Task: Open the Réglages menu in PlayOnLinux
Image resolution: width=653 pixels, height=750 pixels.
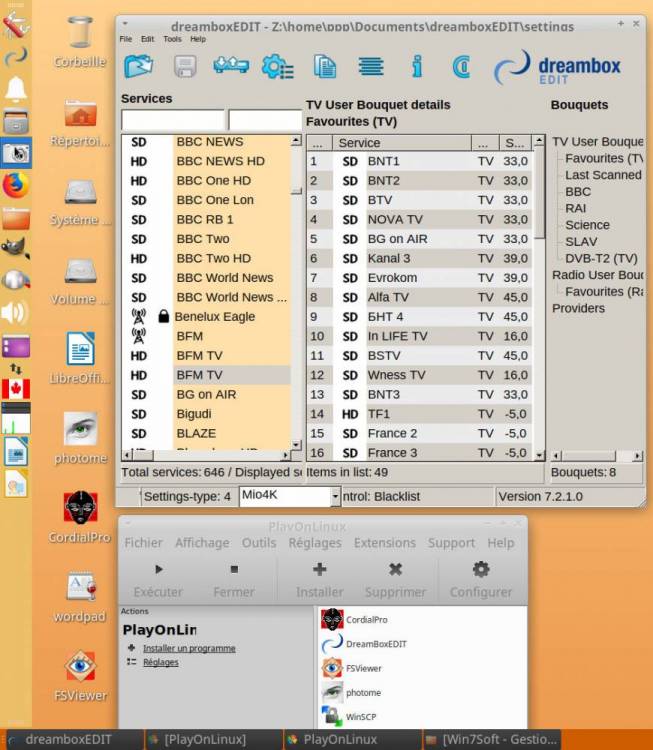Action: coord(315,543)
